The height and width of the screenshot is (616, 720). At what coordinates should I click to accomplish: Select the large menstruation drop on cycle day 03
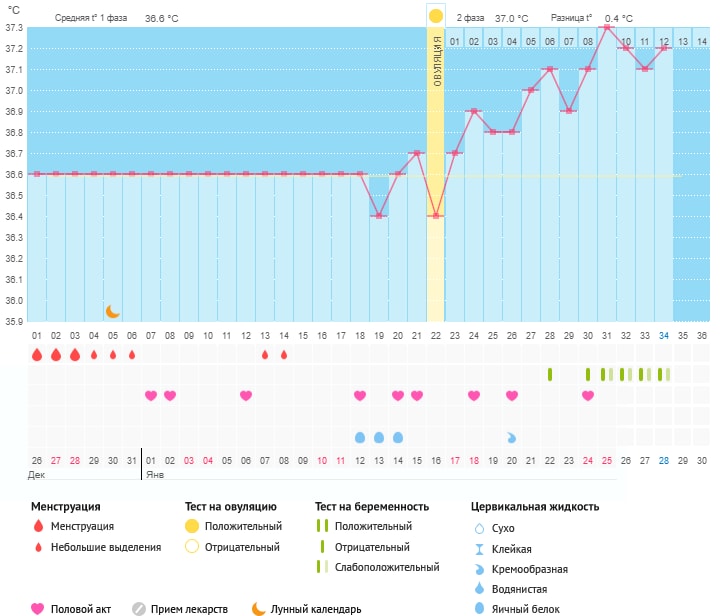(75, 355)
